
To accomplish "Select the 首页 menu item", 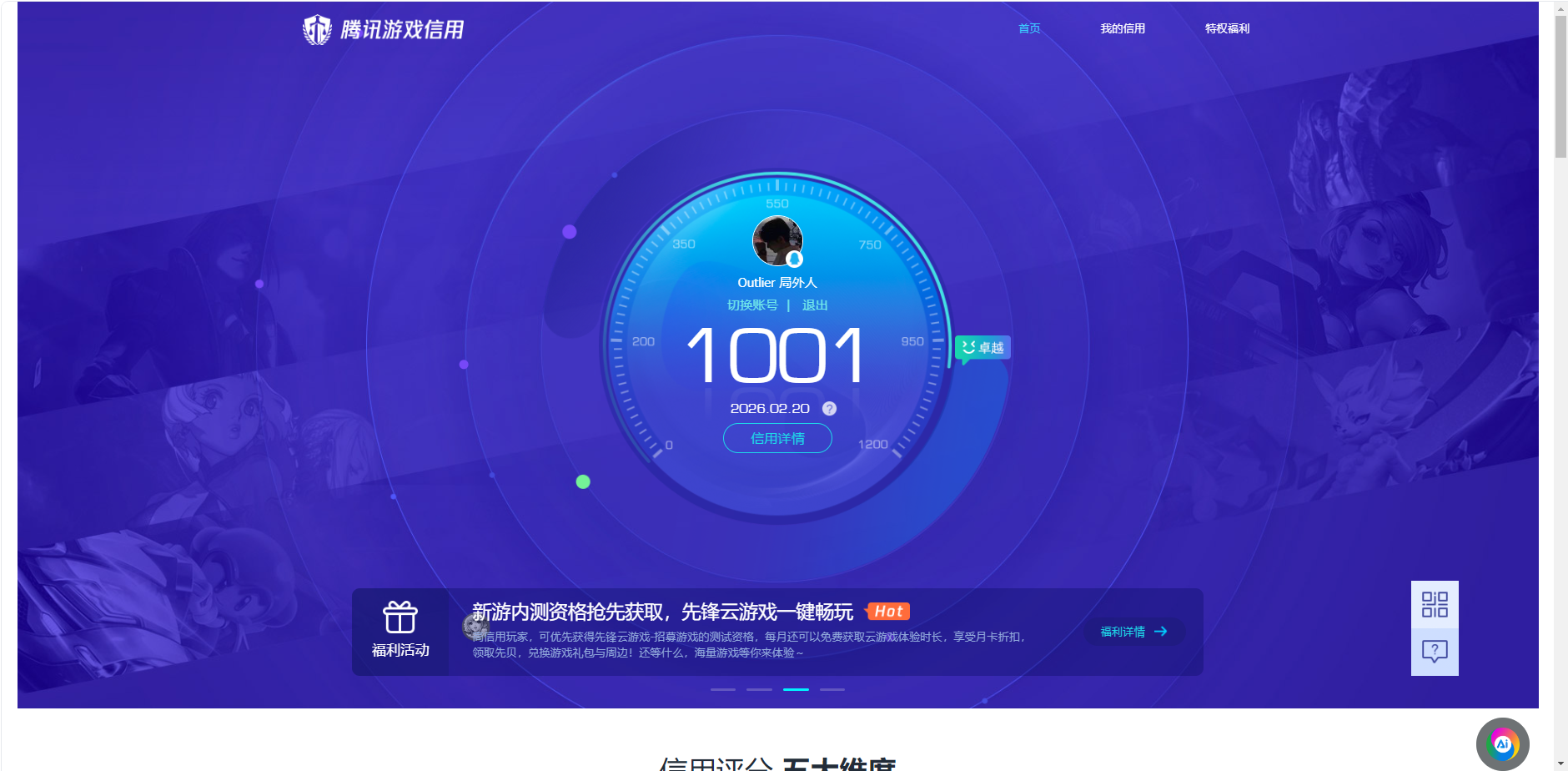I will pos(1028,28).
